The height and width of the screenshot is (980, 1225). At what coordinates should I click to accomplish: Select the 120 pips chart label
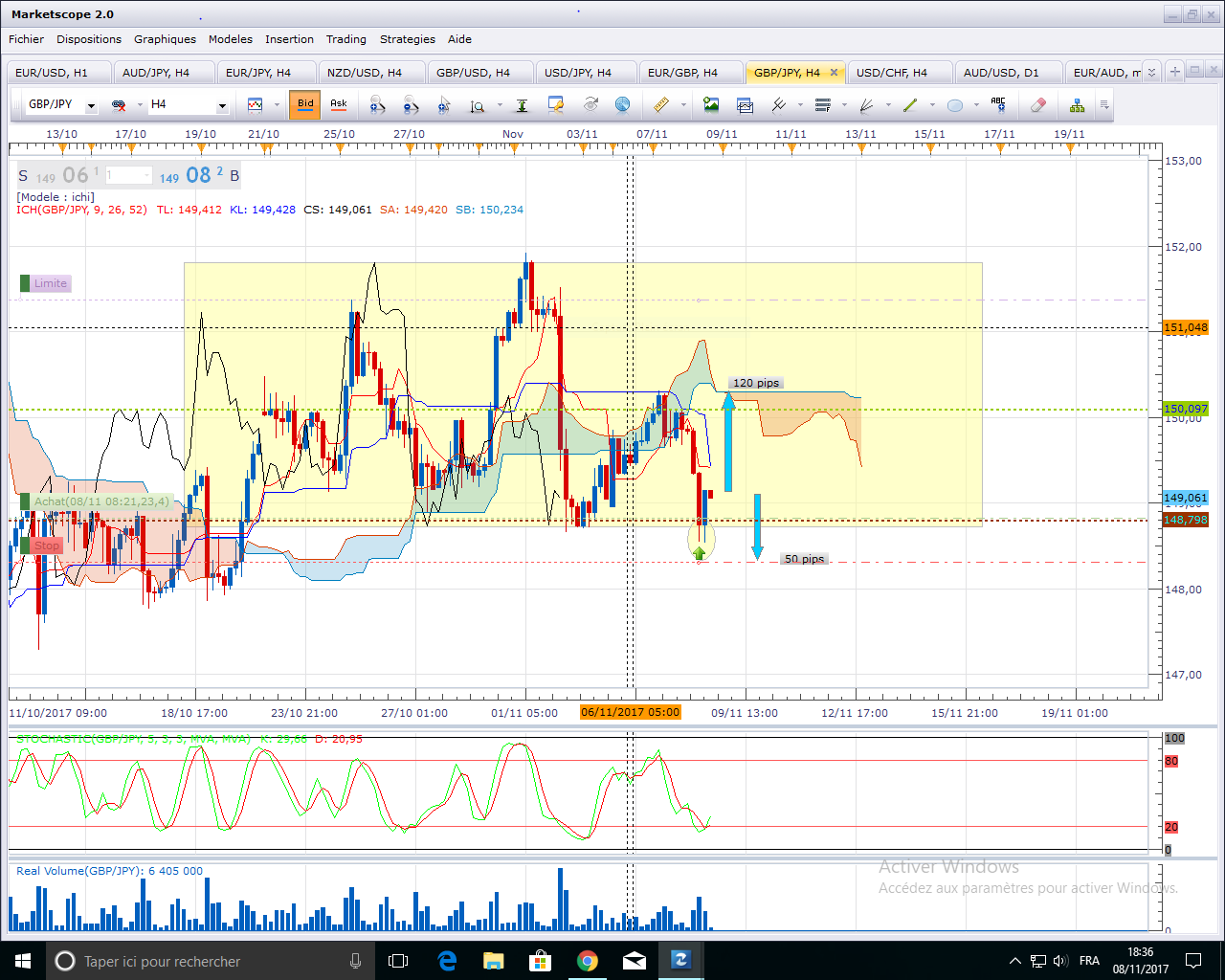pyautogui.click(x=756, y=383)
